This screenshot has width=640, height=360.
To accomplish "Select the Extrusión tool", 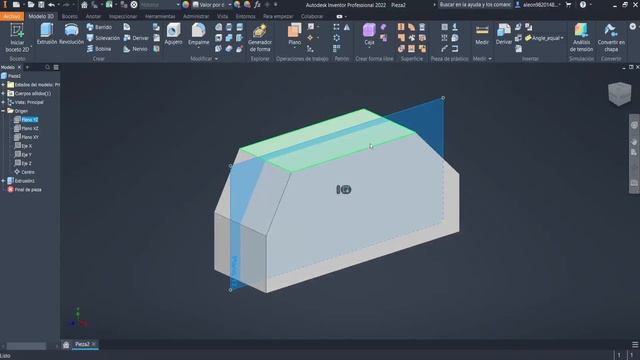I will click(47, 34).
